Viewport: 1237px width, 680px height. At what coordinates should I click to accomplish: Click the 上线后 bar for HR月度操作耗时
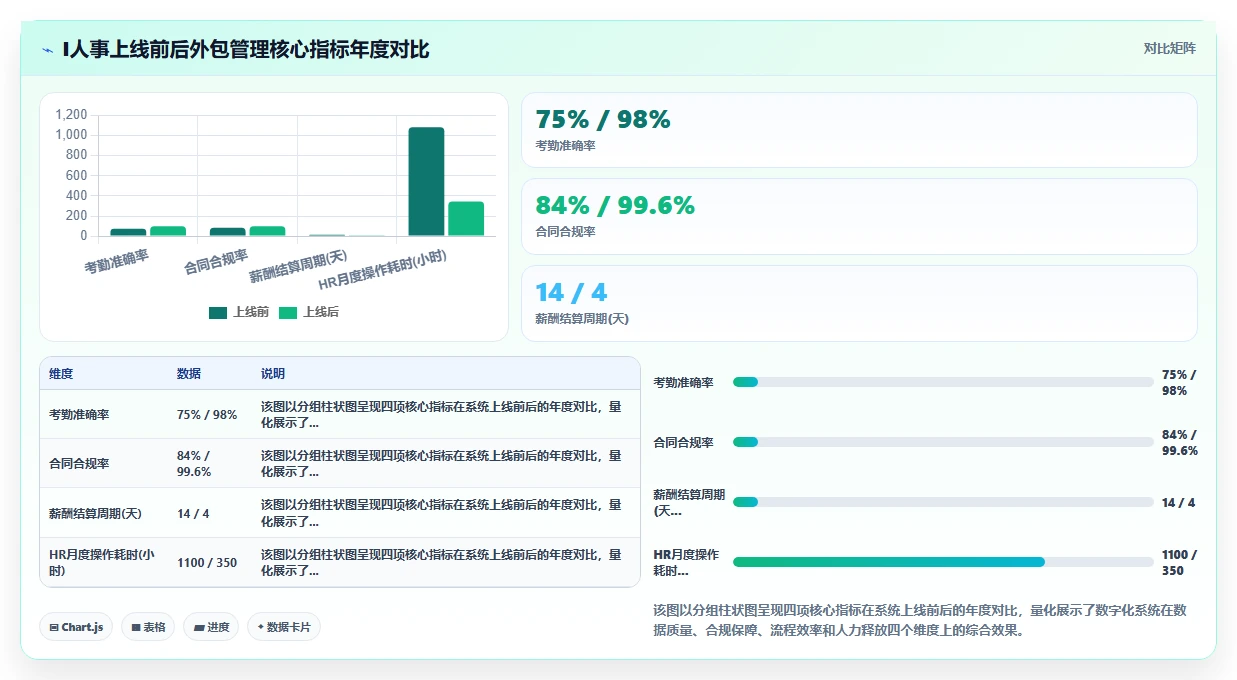tap(466, 219)
